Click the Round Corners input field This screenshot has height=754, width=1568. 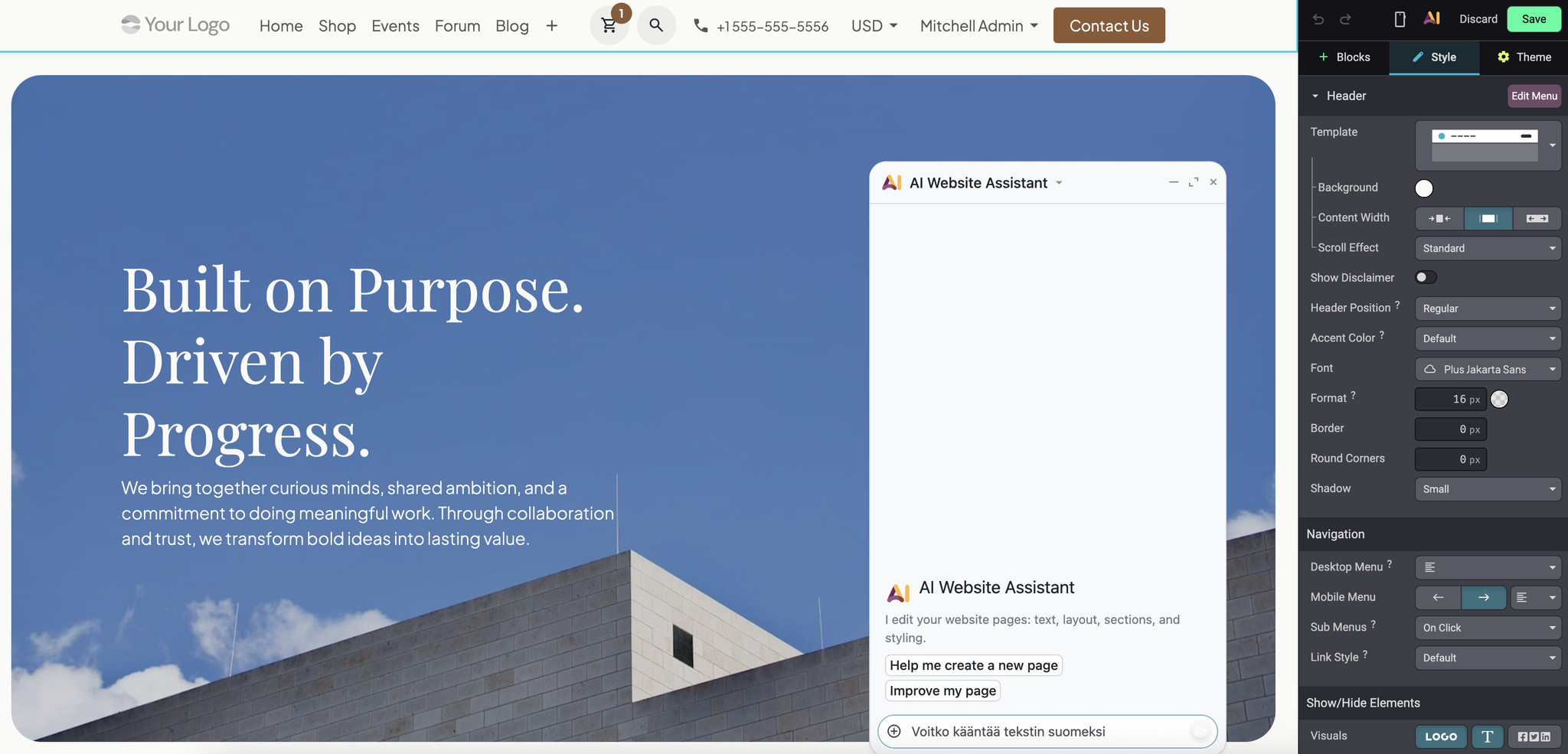click(x=1450, y=459)
